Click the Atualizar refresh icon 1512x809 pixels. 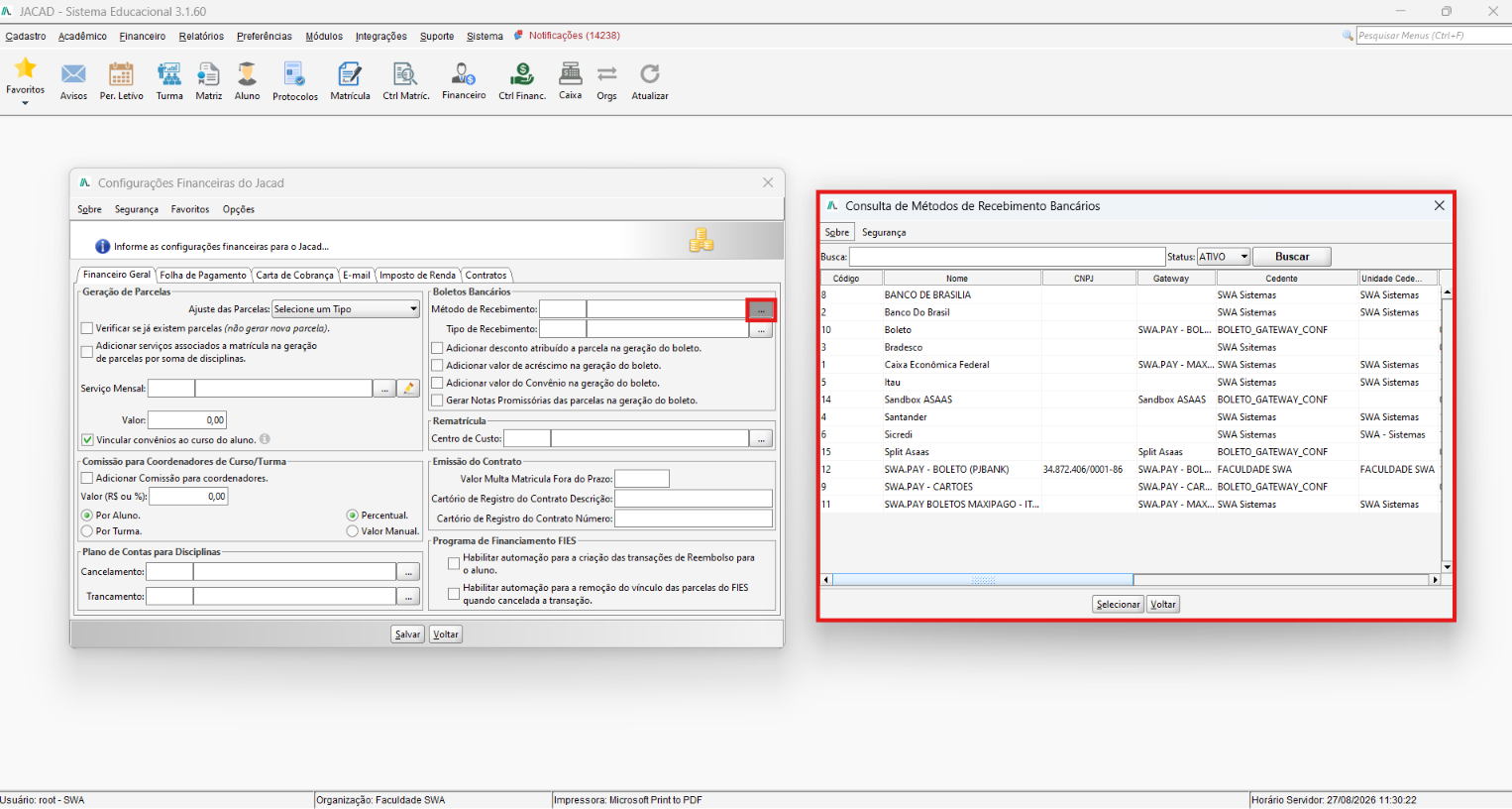pyautogui.click(x=650, y=74)
